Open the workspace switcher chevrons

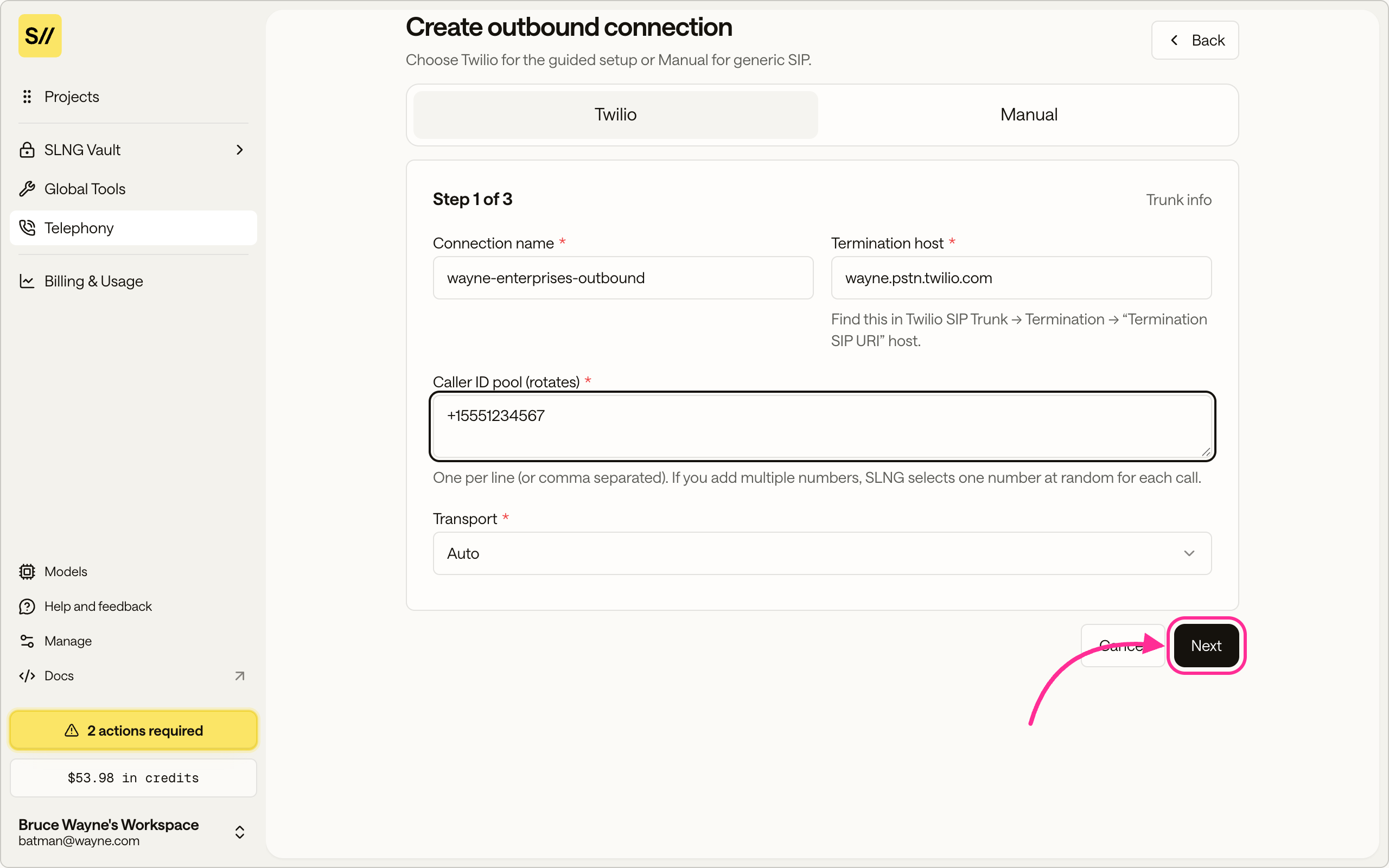(x=240, y=832)
